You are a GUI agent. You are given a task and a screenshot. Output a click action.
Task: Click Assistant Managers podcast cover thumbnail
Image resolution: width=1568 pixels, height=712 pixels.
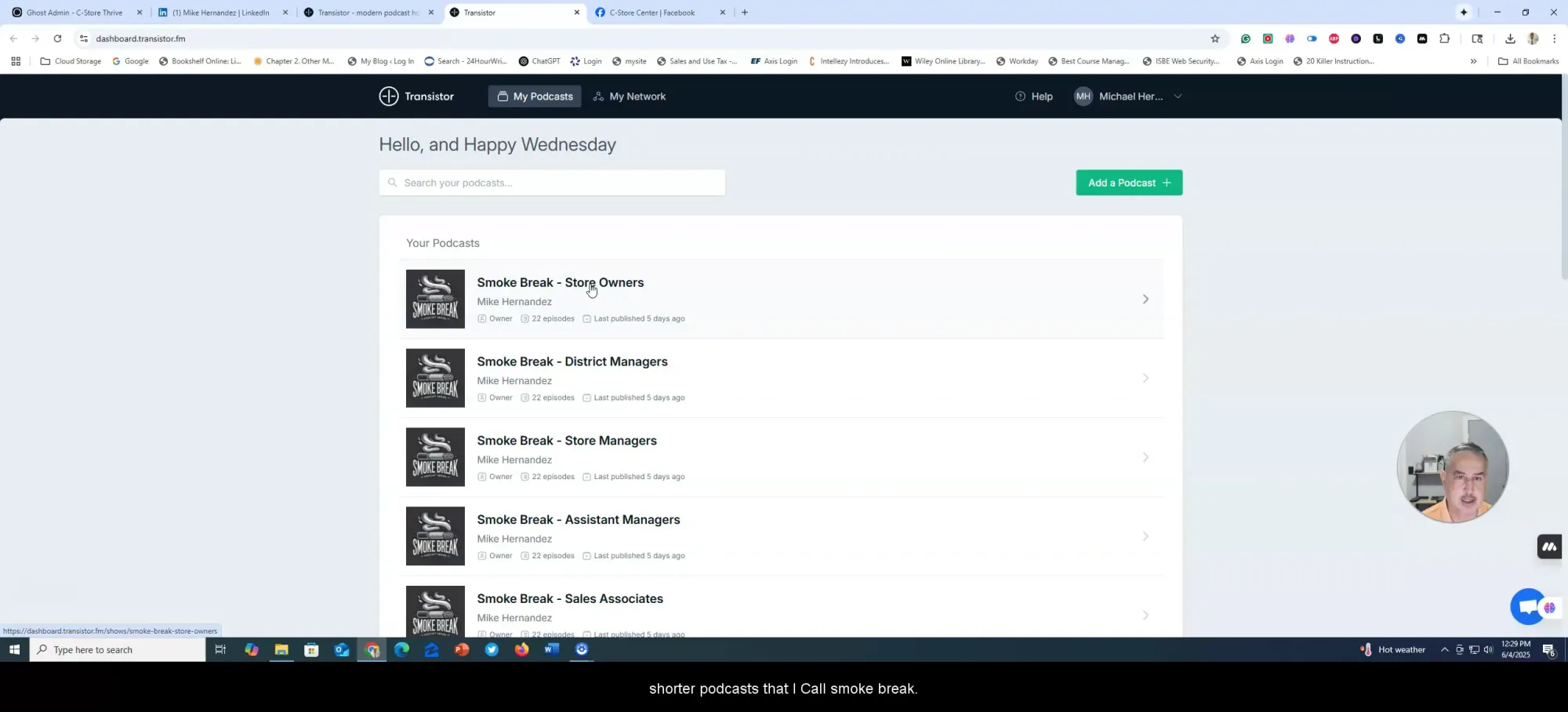(x=435, y=536)
